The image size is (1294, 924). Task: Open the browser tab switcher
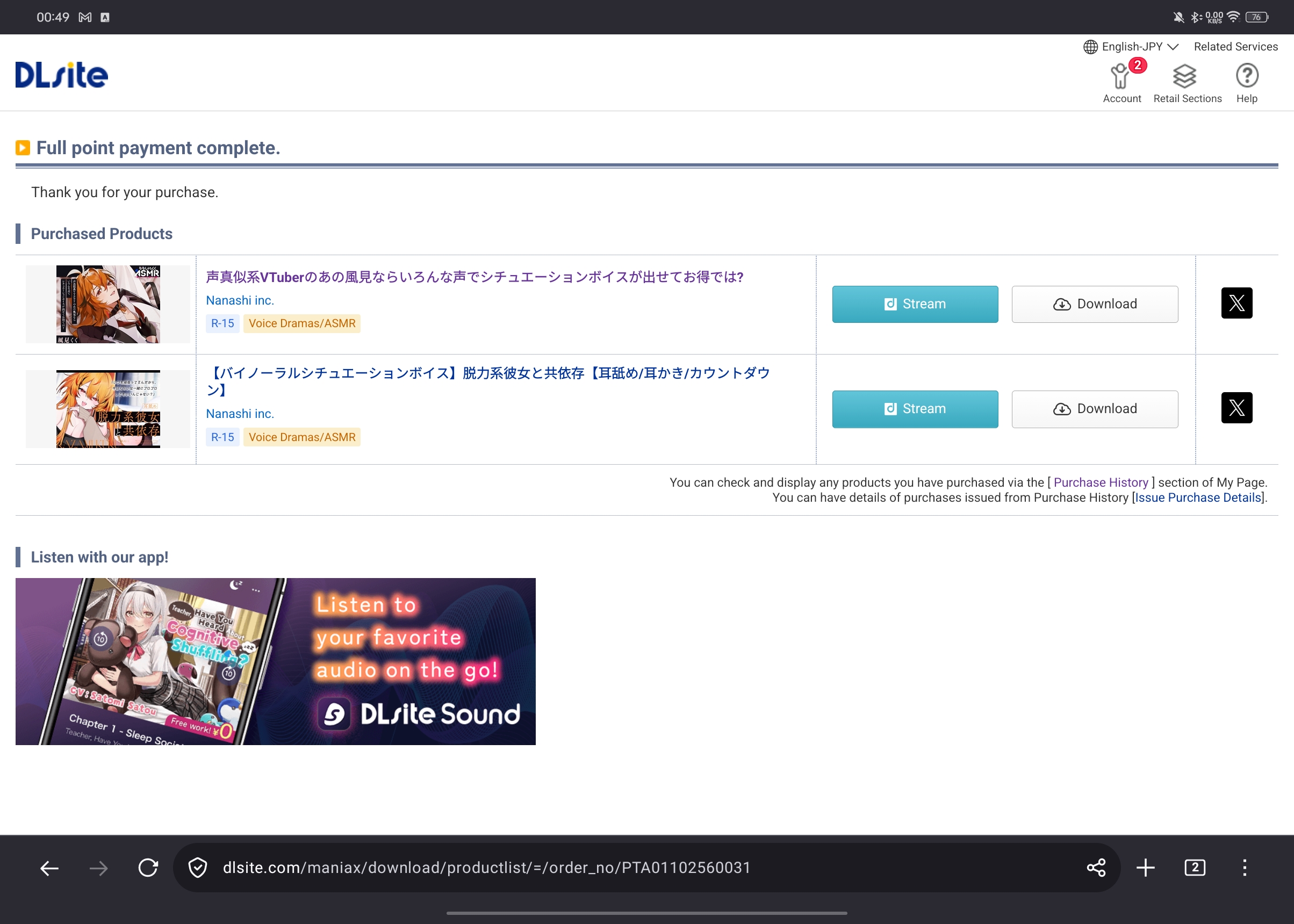point(1195,868)
